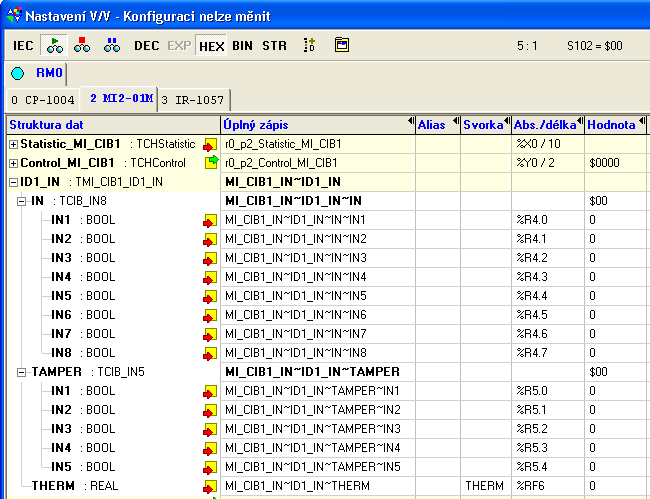This screenshot has width=650, height=499.
Task: Click the arrow icon in TAMPER~IN5 row
Action: point(210,468)
